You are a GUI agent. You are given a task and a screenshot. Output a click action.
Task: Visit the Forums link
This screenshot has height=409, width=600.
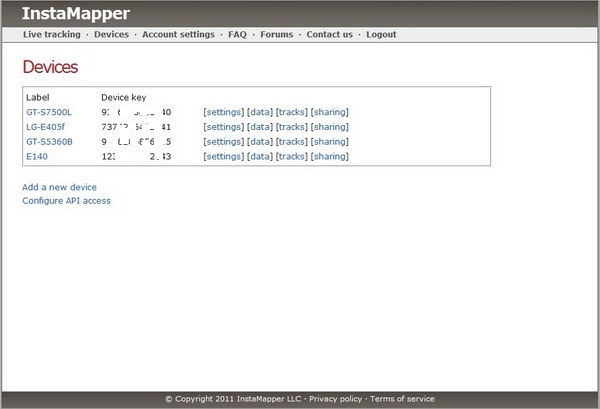[277, 34]
